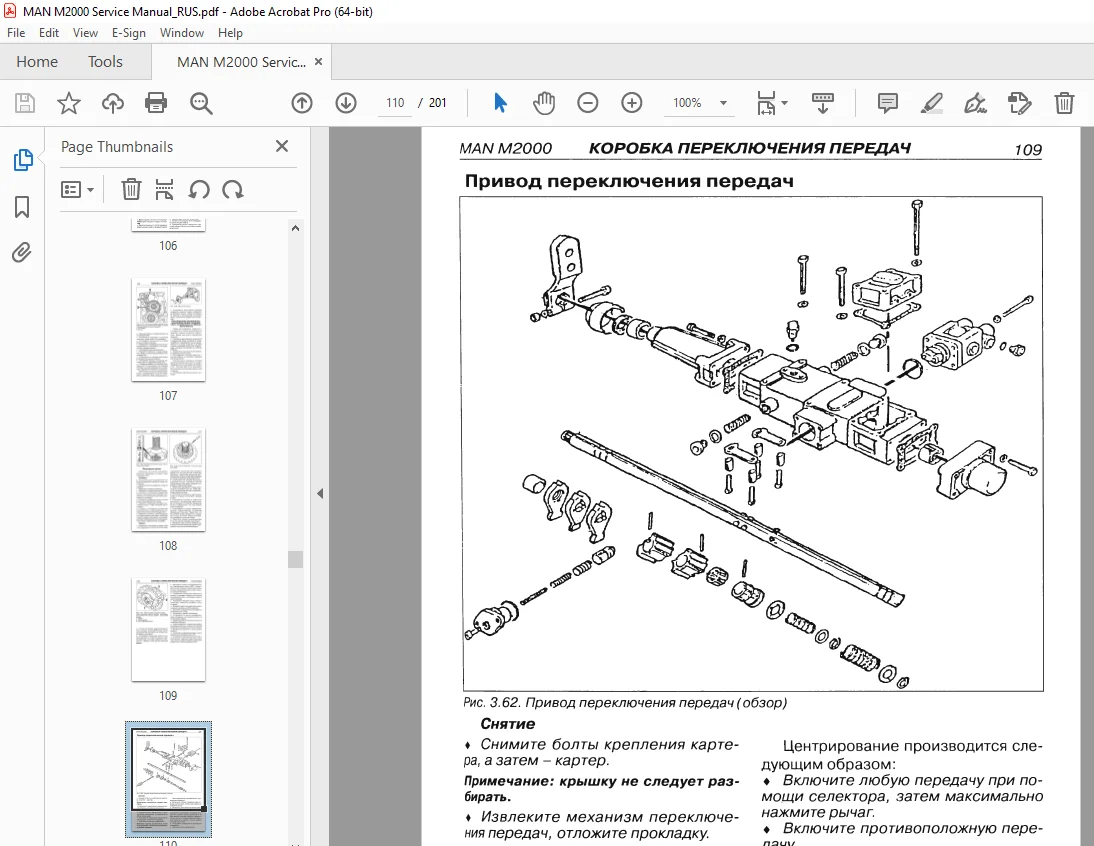Viewport: 1094px width, 846px height.
Task: Click the Print file icon
Action: [156, 103]
